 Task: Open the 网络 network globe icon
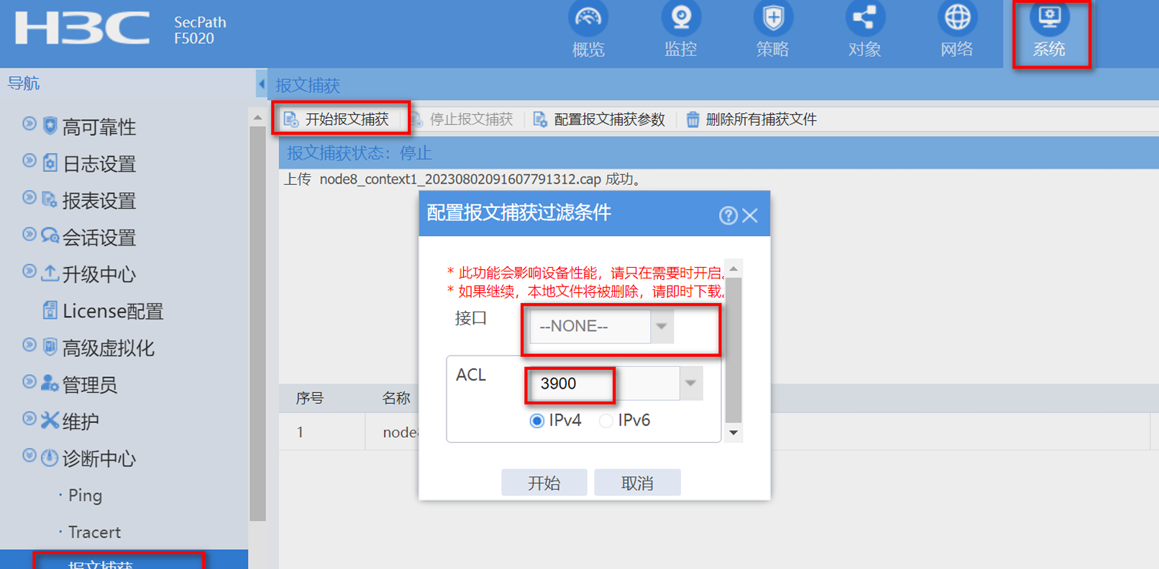point(957,19)
